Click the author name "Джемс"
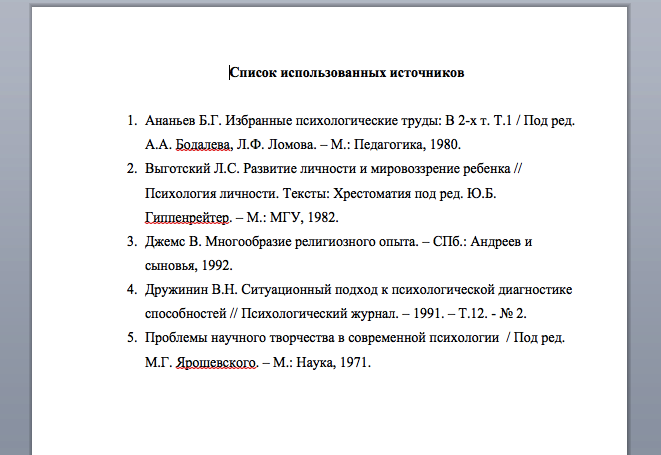The image size is (661, 455). point(166,242)
